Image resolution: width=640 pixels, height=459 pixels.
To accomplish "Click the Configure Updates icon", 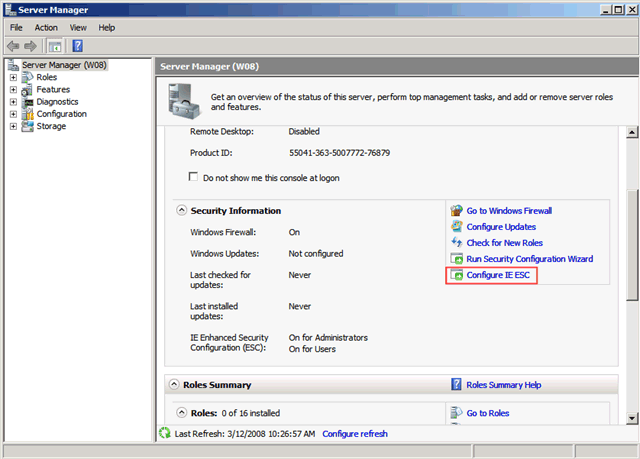I will pos(456,226).
